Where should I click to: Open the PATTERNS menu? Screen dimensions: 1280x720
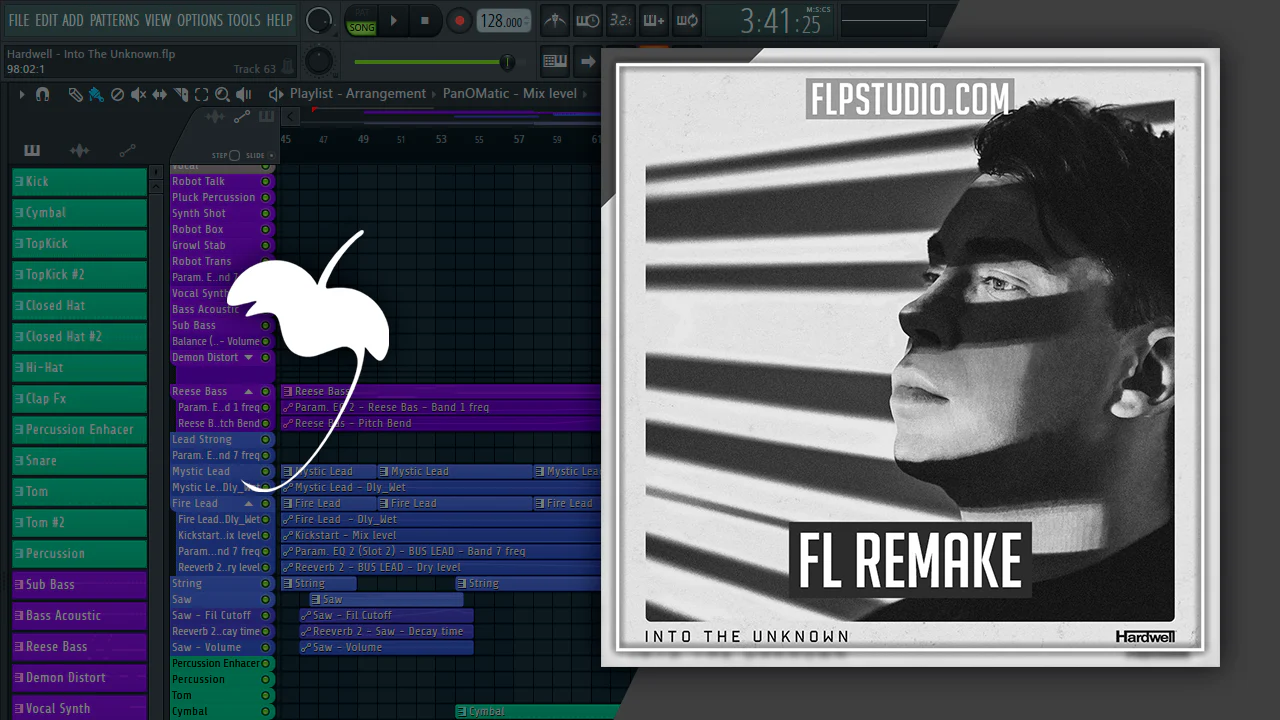(114, 20)
